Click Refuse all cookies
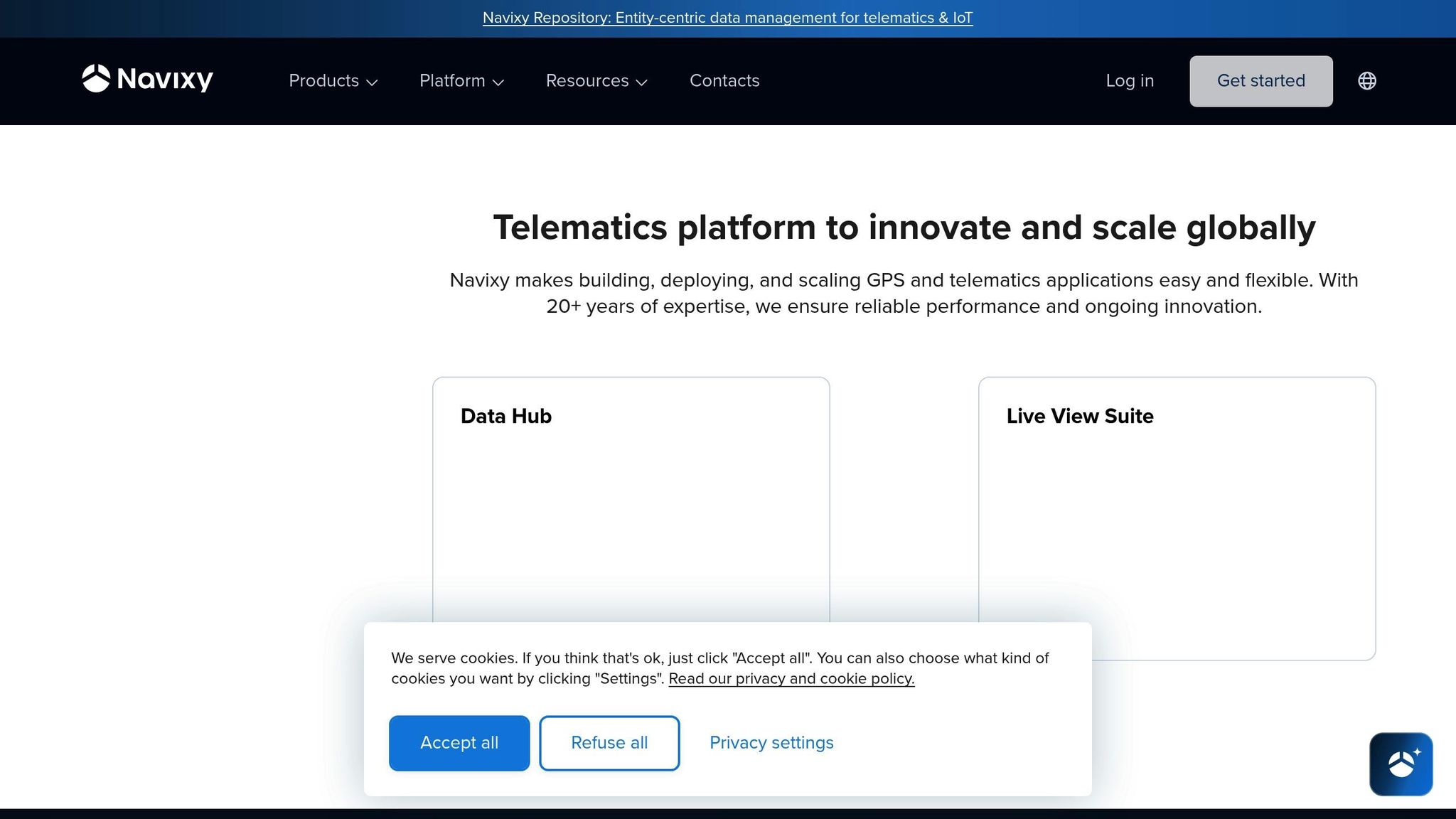The width and height of the screenshot is (1456, 819). [x=609, y=743]
